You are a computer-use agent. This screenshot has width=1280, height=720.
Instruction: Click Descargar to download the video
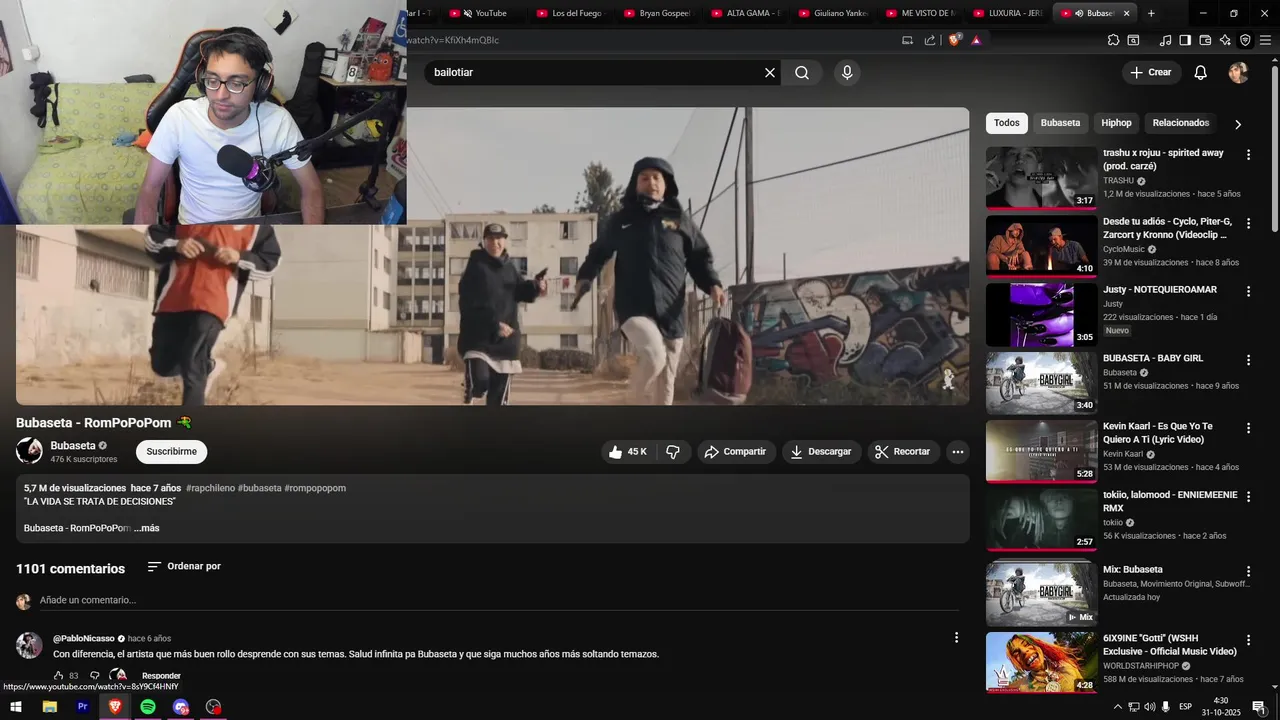[821, 452]
